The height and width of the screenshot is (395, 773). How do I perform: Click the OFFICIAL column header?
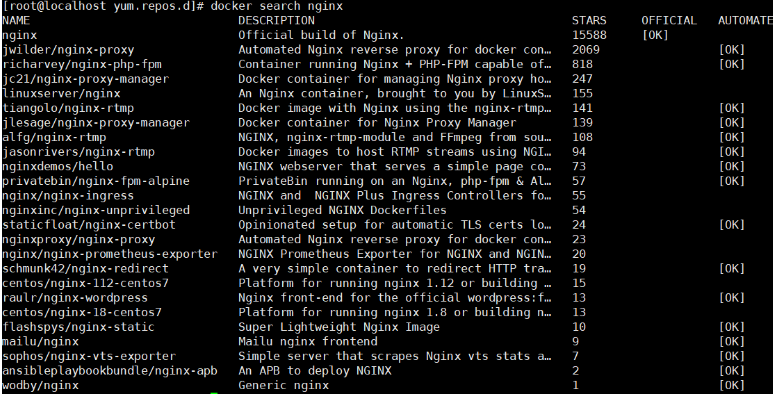[x=669, y=21]
